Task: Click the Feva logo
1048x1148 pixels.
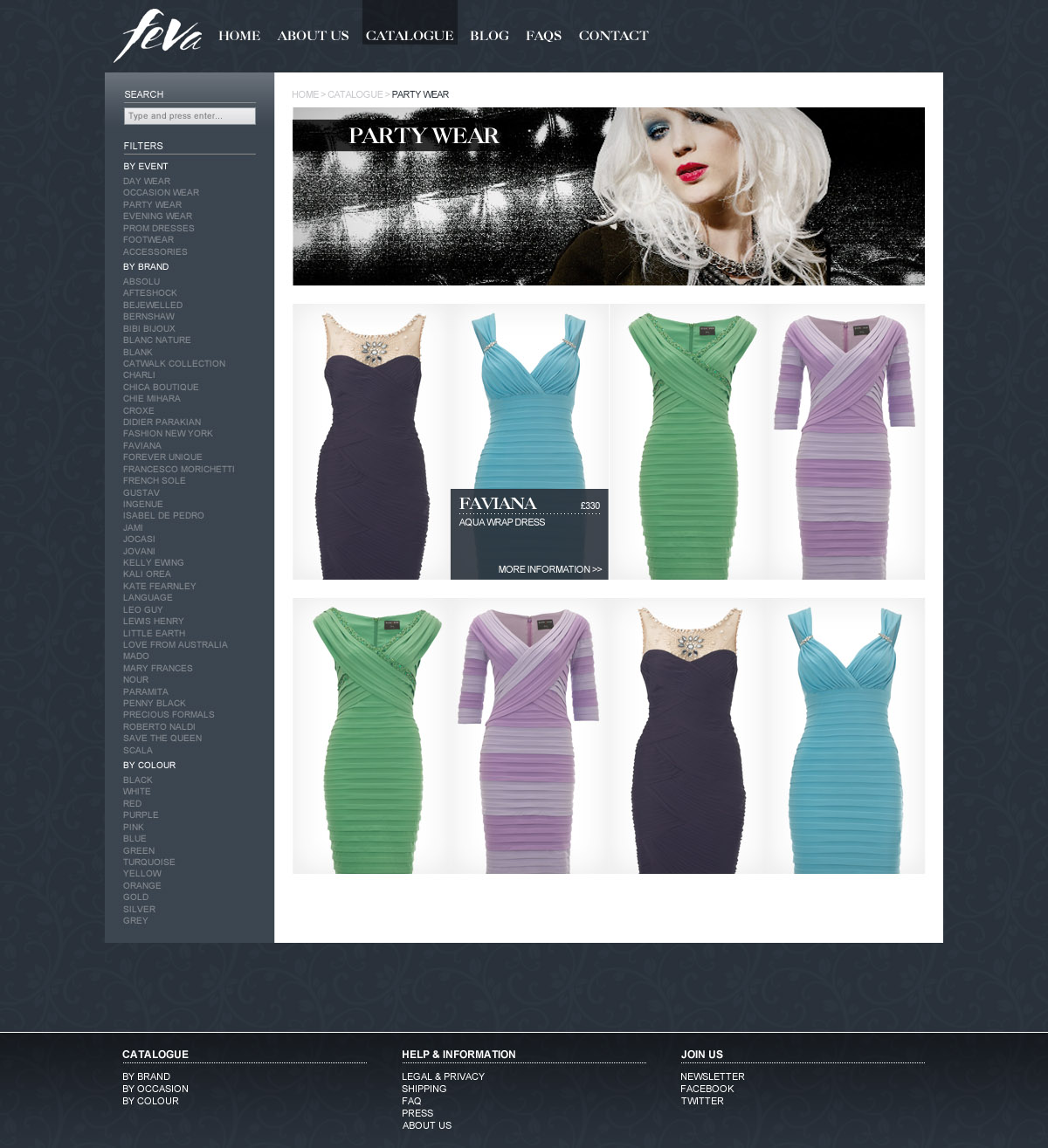Action: point(157,36)
